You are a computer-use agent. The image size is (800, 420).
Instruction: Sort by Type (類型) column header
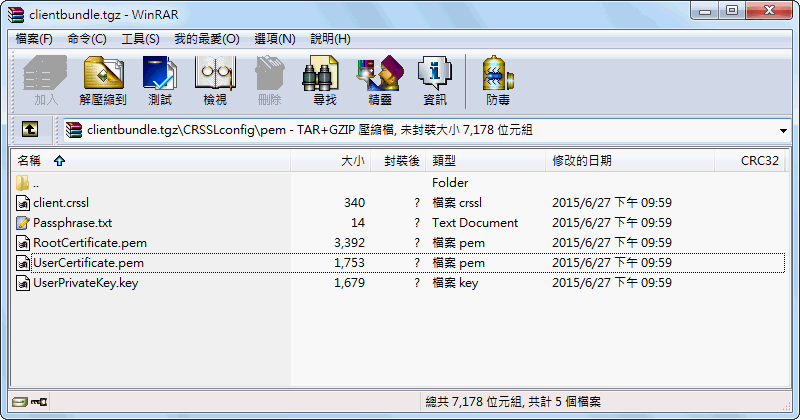pos(486,161)
